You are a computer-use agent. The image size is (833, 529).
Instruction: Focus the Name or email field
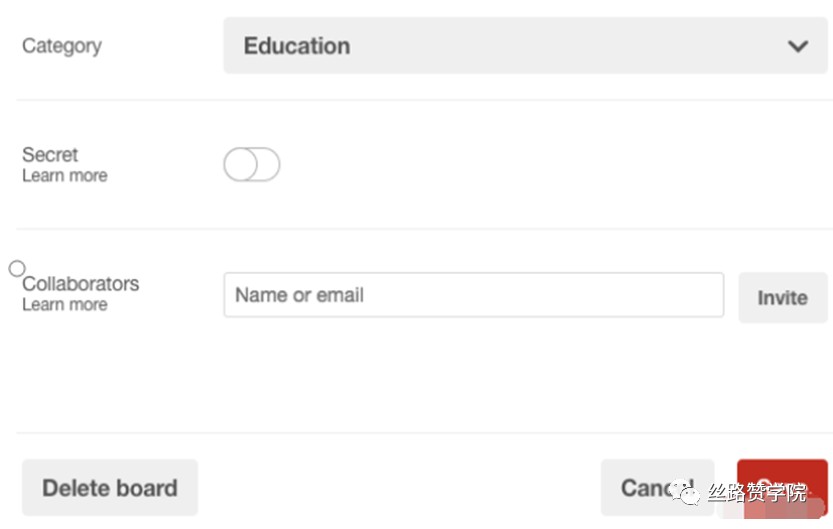(474, 295)
